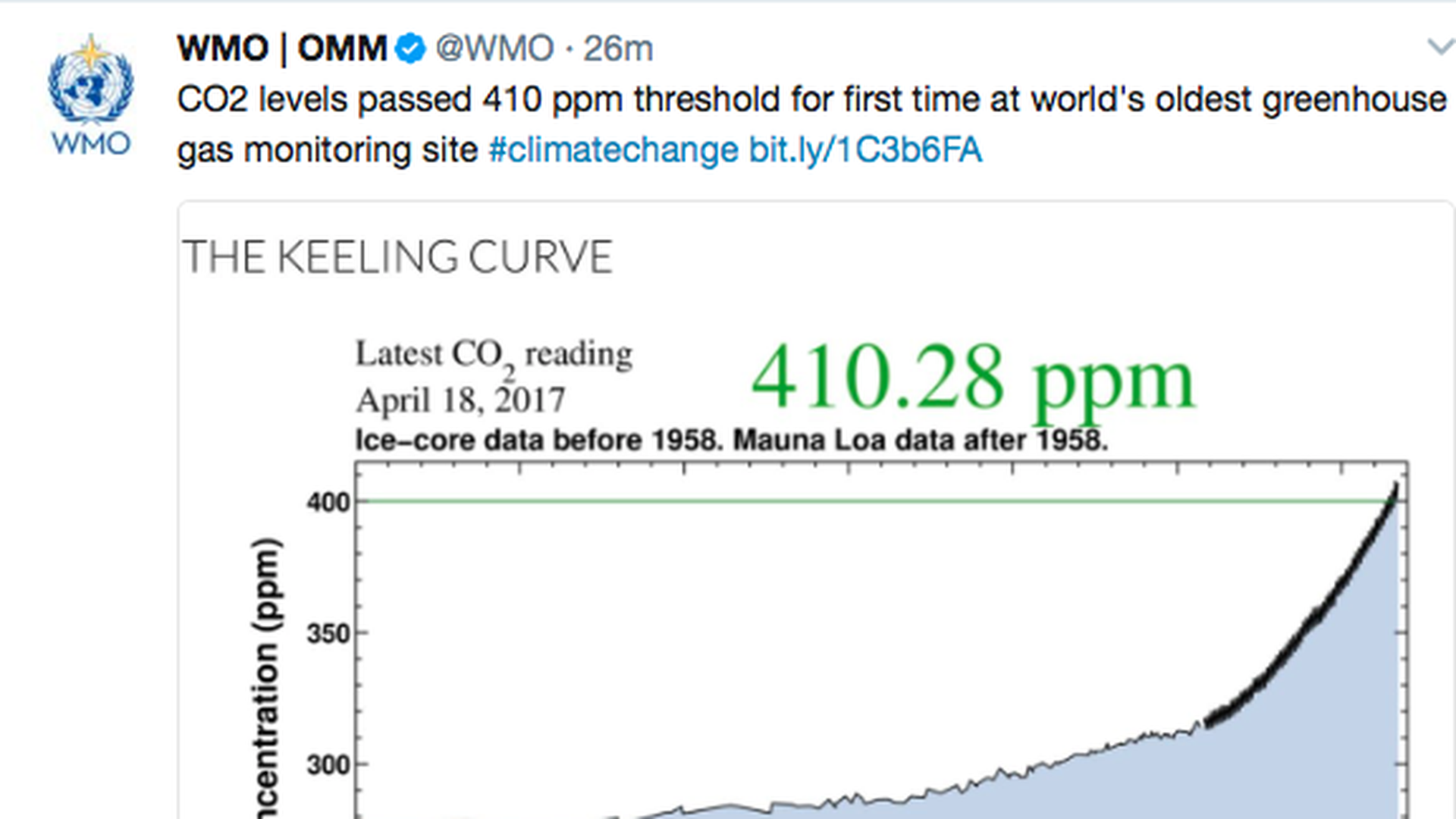Click THE KEELING CURVE card title
The width and height of the screenshot is (1456, 819).
tap(397, 257)
